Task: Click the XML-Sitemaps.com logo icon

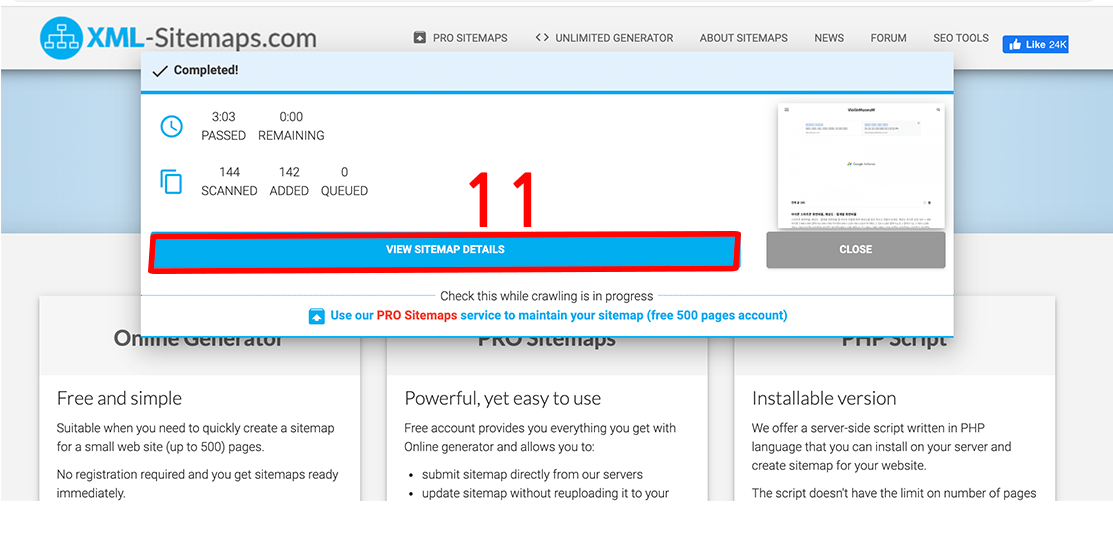Action: pyautogui.click(x=61, y=38)
